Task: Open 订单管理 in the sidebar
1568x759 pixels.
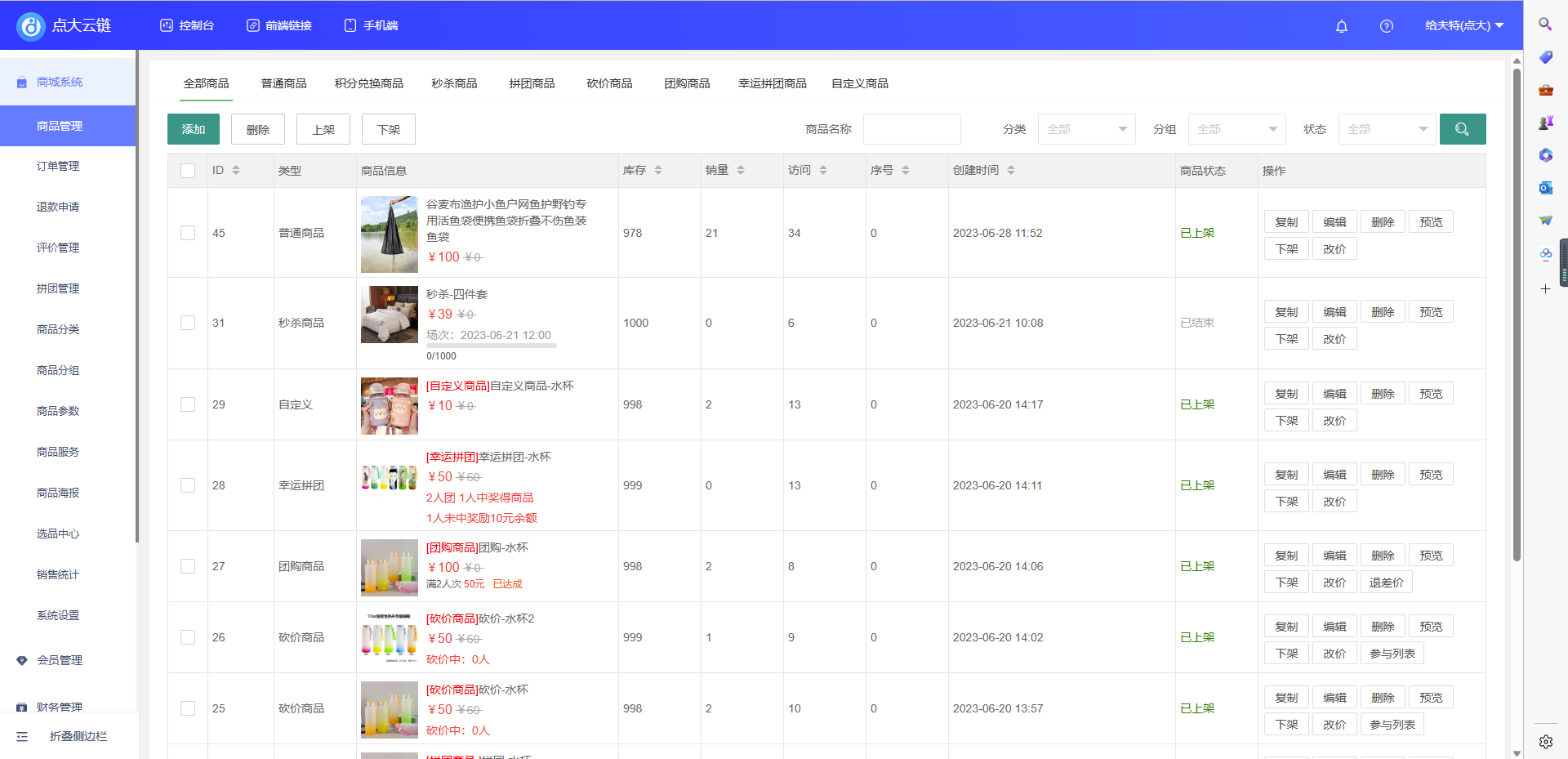Action: pyautogui.click(x=58, y=166)
